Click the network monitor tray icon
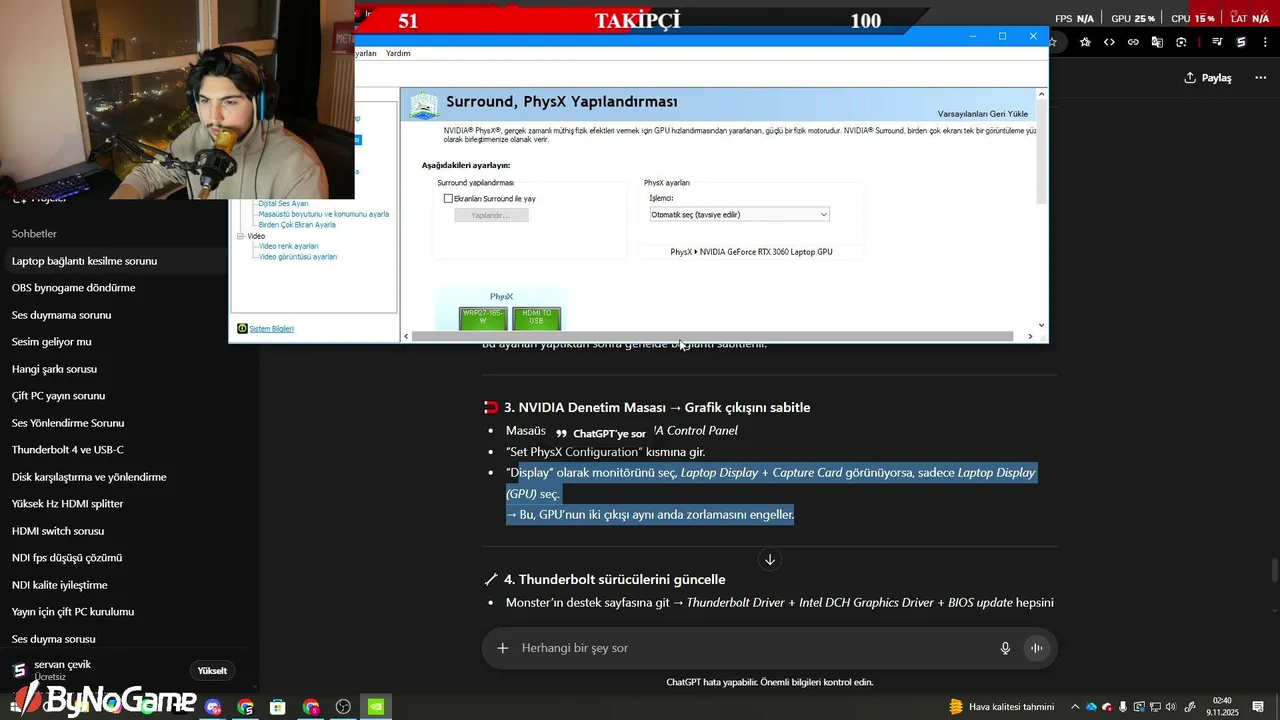This screenshot has height=720, width=1280. 1155,707
